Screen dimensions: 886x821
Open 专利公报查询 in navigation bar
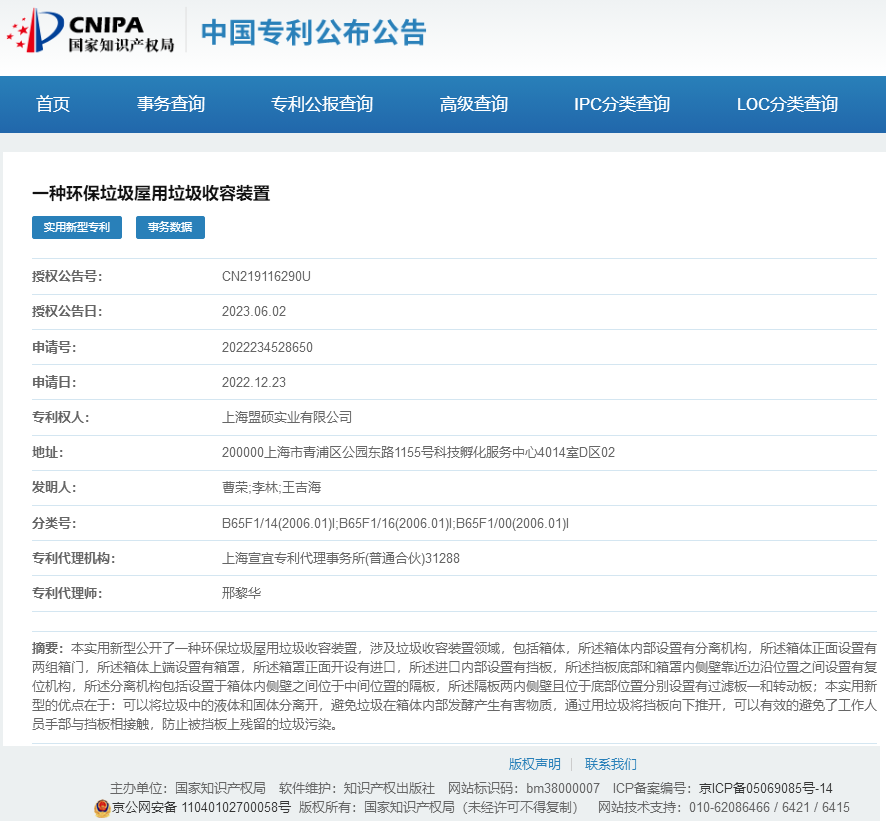tap(322, 104)
